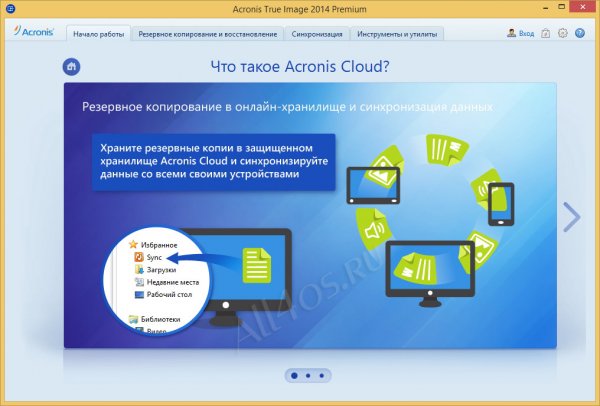Image resolution: width=600 pixels, height=406 pixels.
Task: Switch to the Начало работы tab
Action: (98, 34)
